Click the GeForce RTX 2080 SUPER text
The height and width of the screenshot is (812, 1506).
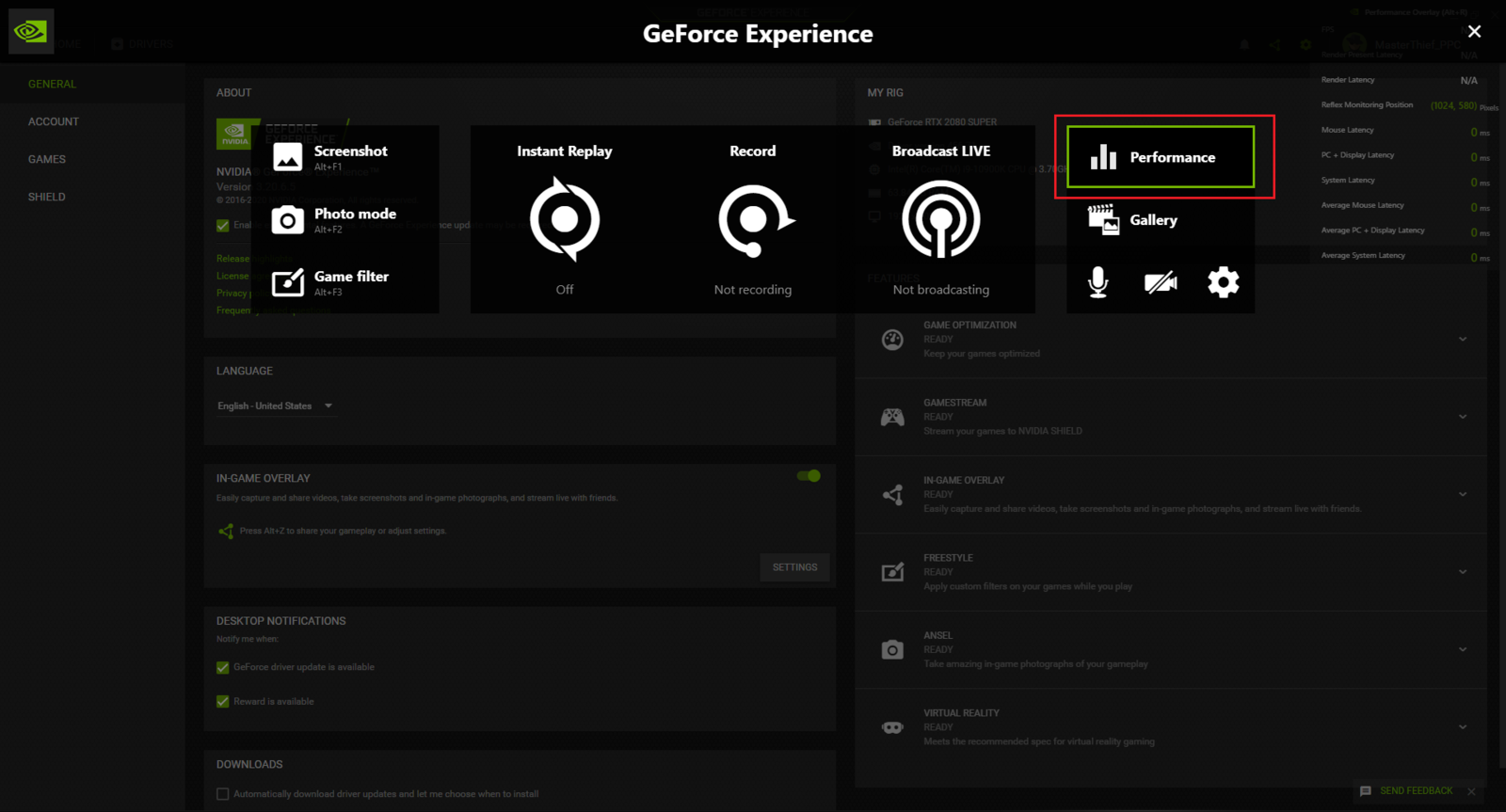[x=942, y=122]
